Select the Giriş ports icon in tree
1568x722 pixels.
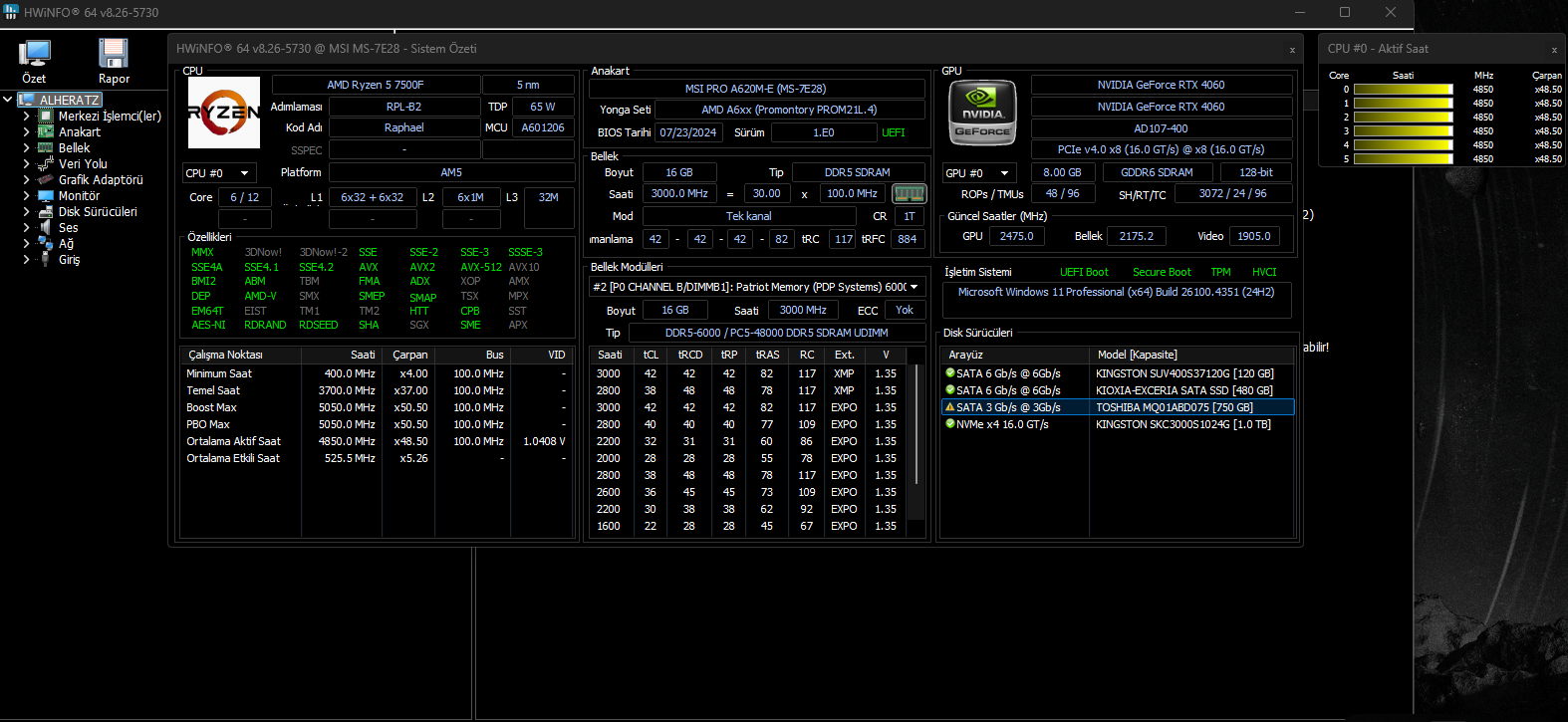(46, 259)
